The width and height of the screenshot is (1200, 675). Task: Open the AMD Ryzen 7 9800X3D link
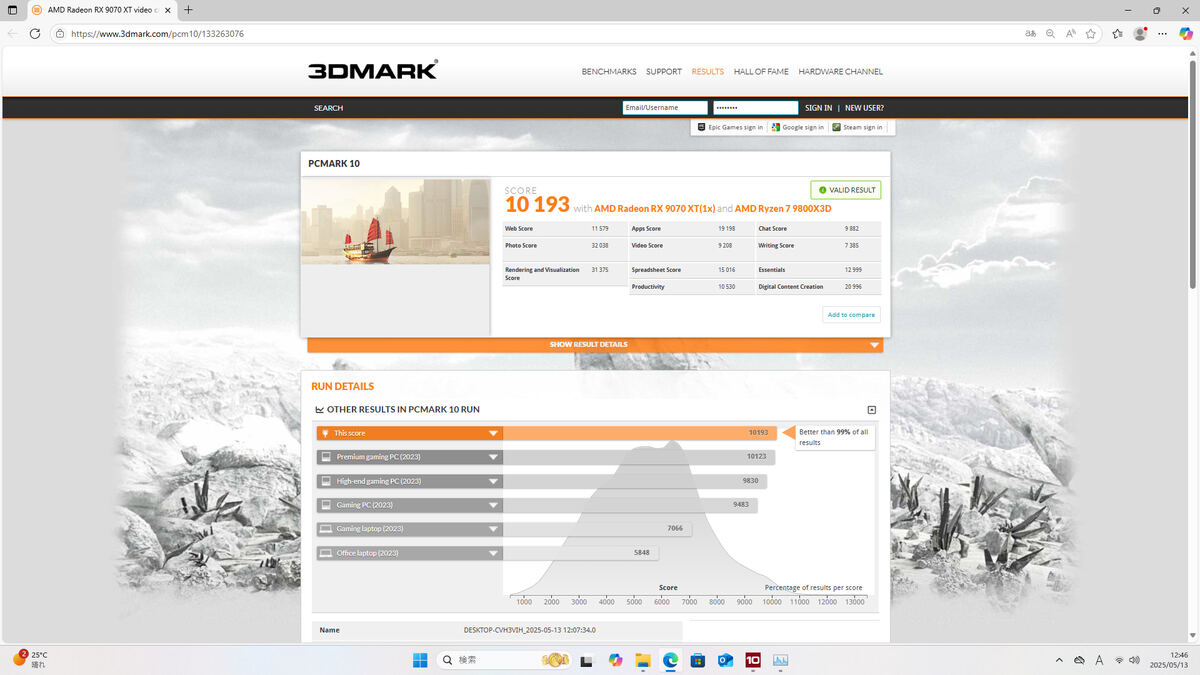783,208
